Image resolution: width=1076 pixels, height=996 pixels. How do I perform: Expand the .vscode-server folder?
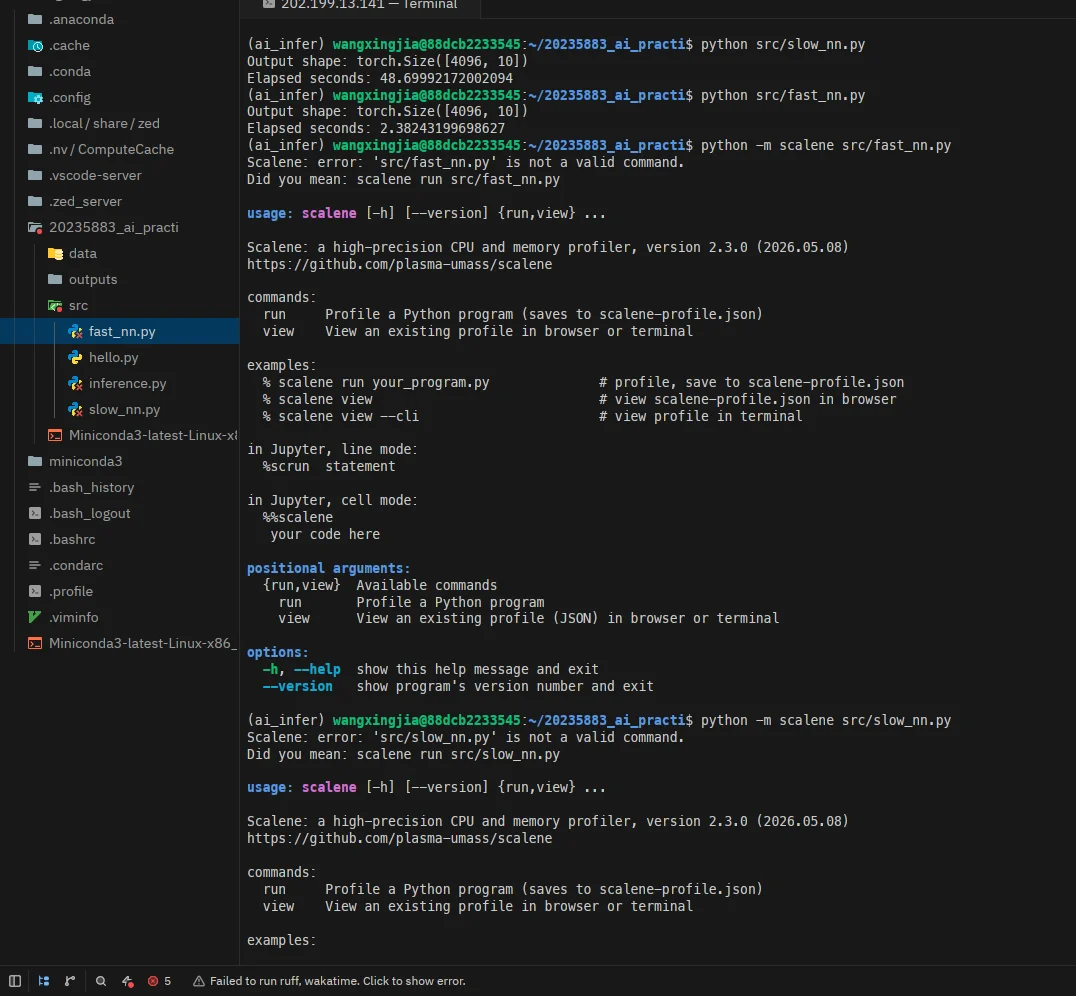point(119,176)
